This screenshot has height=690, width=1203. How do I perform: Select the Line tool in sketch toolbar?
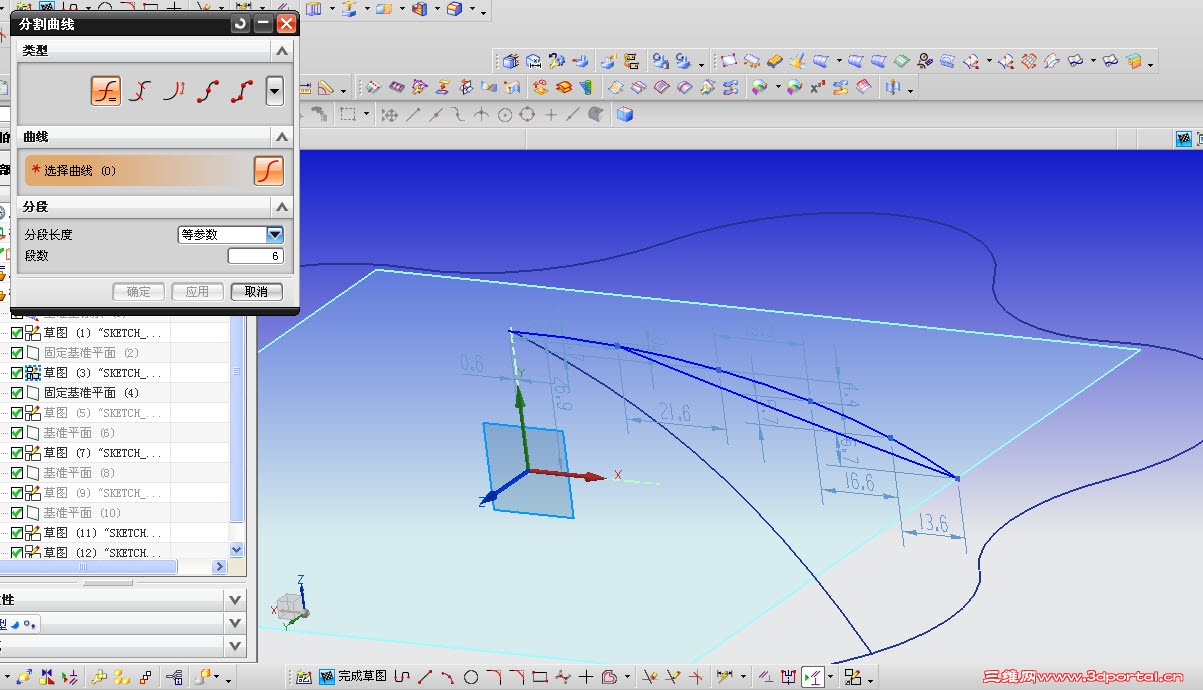point(425,677)
